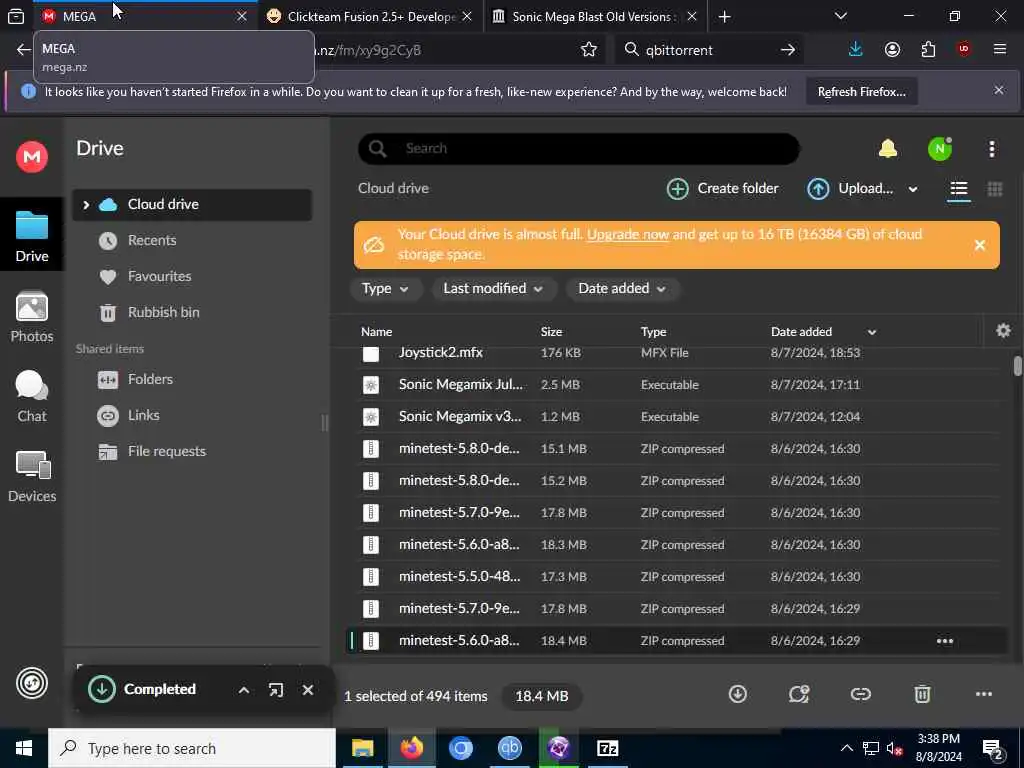Viewport: 1024px width, 768px height.
Task: Open File requests in sidebar
Action: pos(167,451)
